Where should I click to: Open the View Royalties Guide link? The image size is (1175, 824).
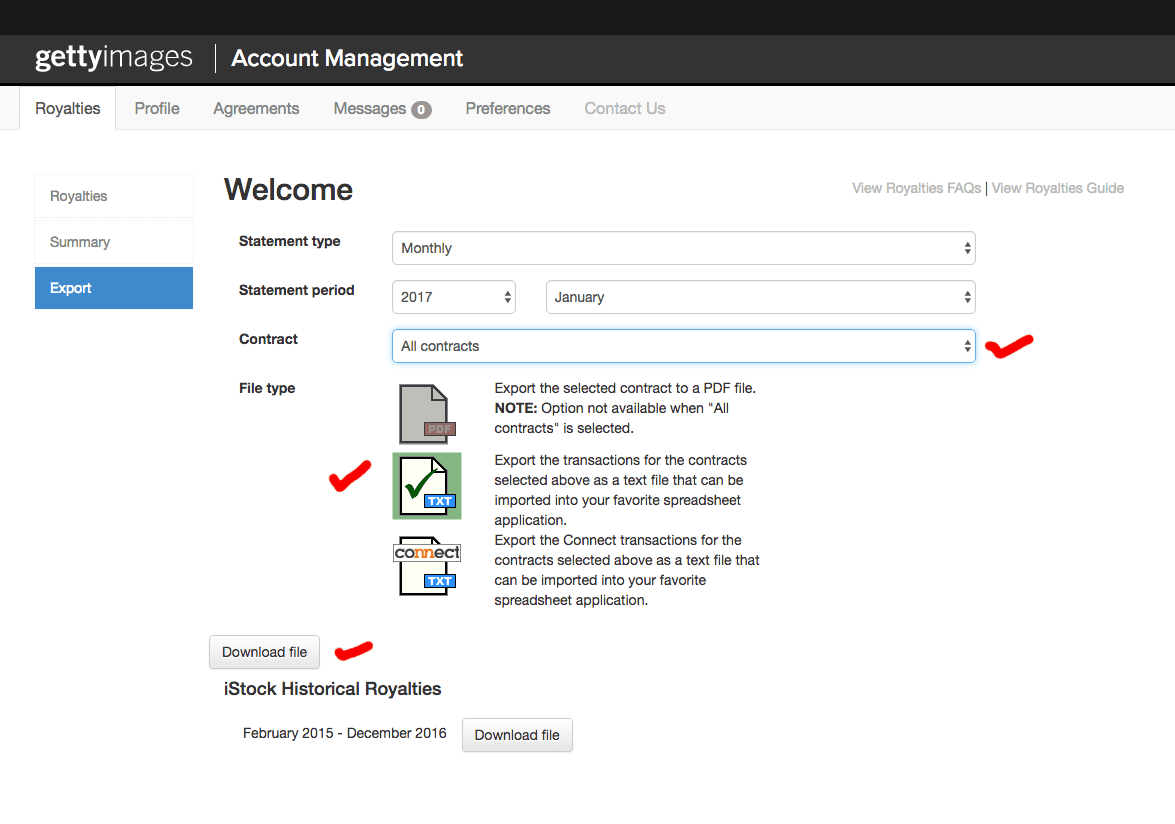(1058, 188)
